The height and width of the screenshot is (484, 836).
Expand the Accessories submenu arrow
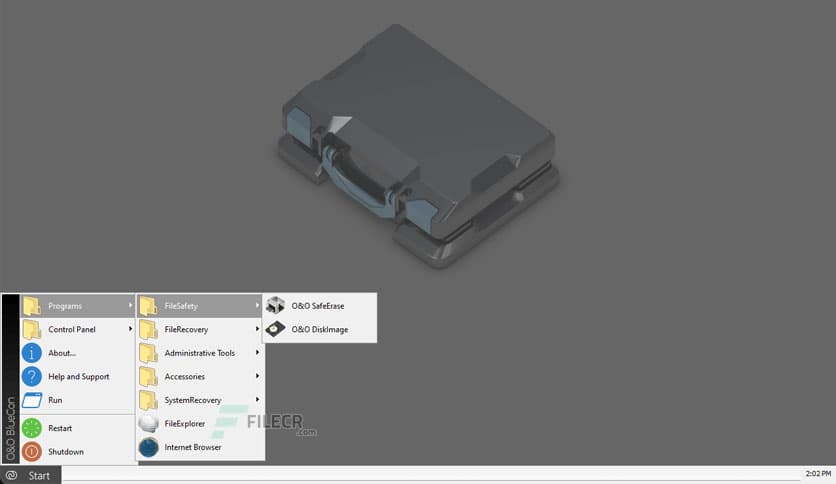(x=257, y=376)
